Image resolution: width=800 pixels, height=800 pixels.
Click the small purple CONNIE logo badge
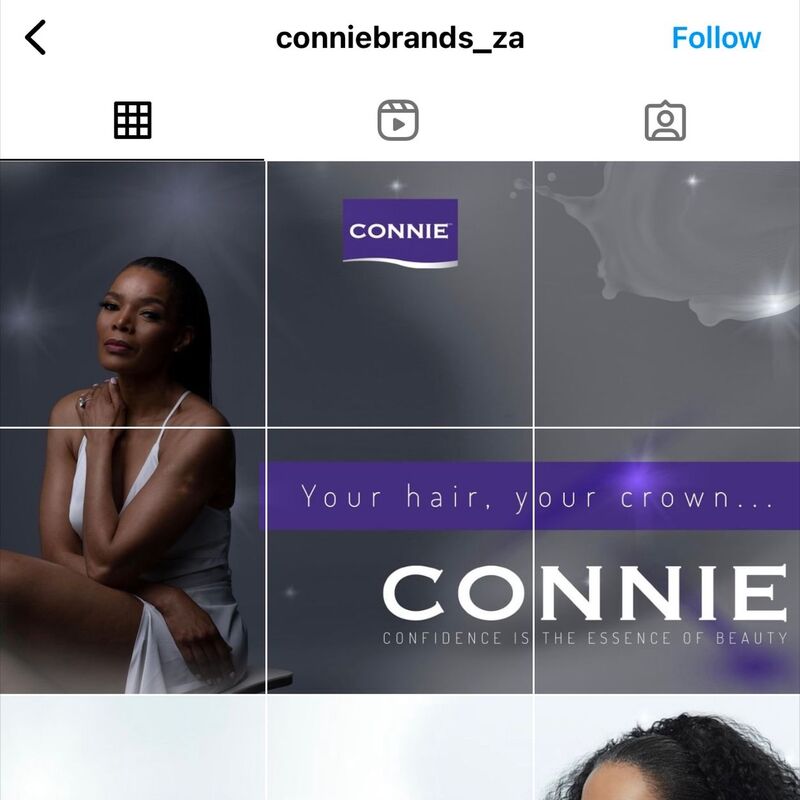[x=400, y=233]
